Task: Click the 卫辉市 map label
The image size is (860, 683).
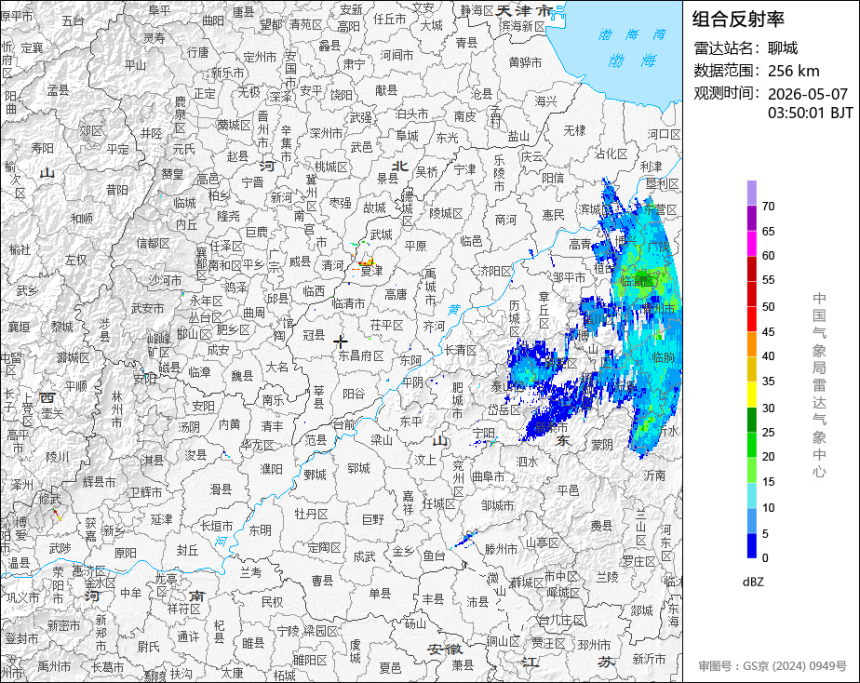Action: [x=146, y=493]
